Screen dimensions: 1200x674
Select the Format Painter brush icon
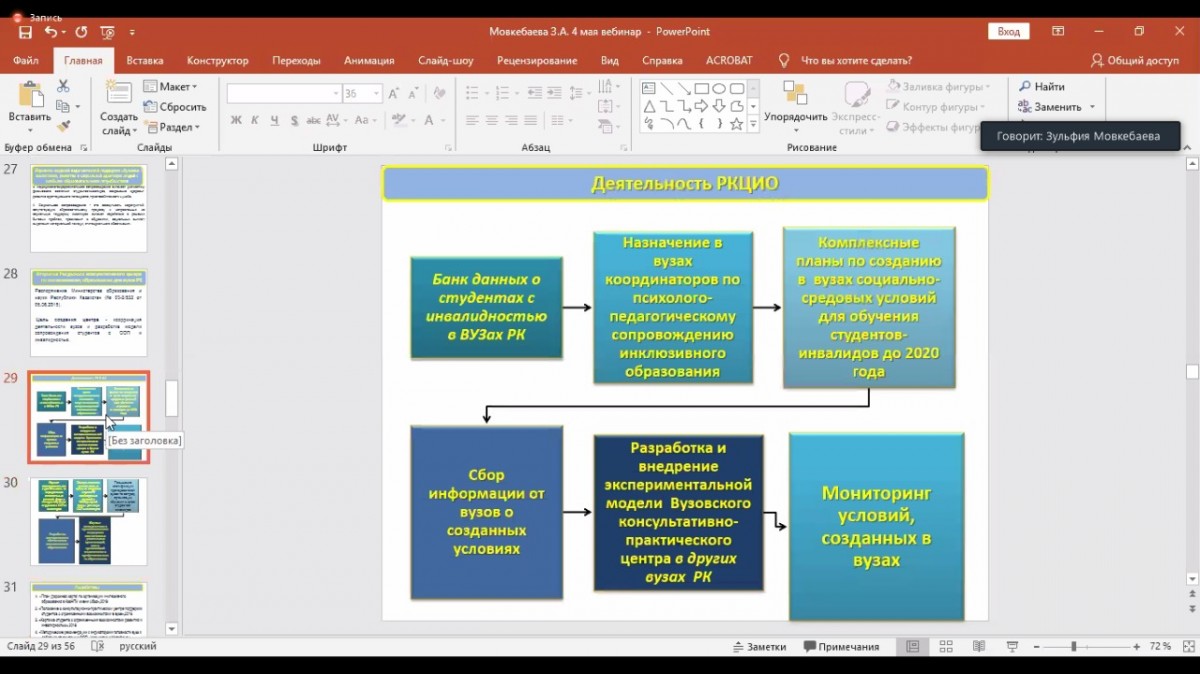click(x=63, y=127)
